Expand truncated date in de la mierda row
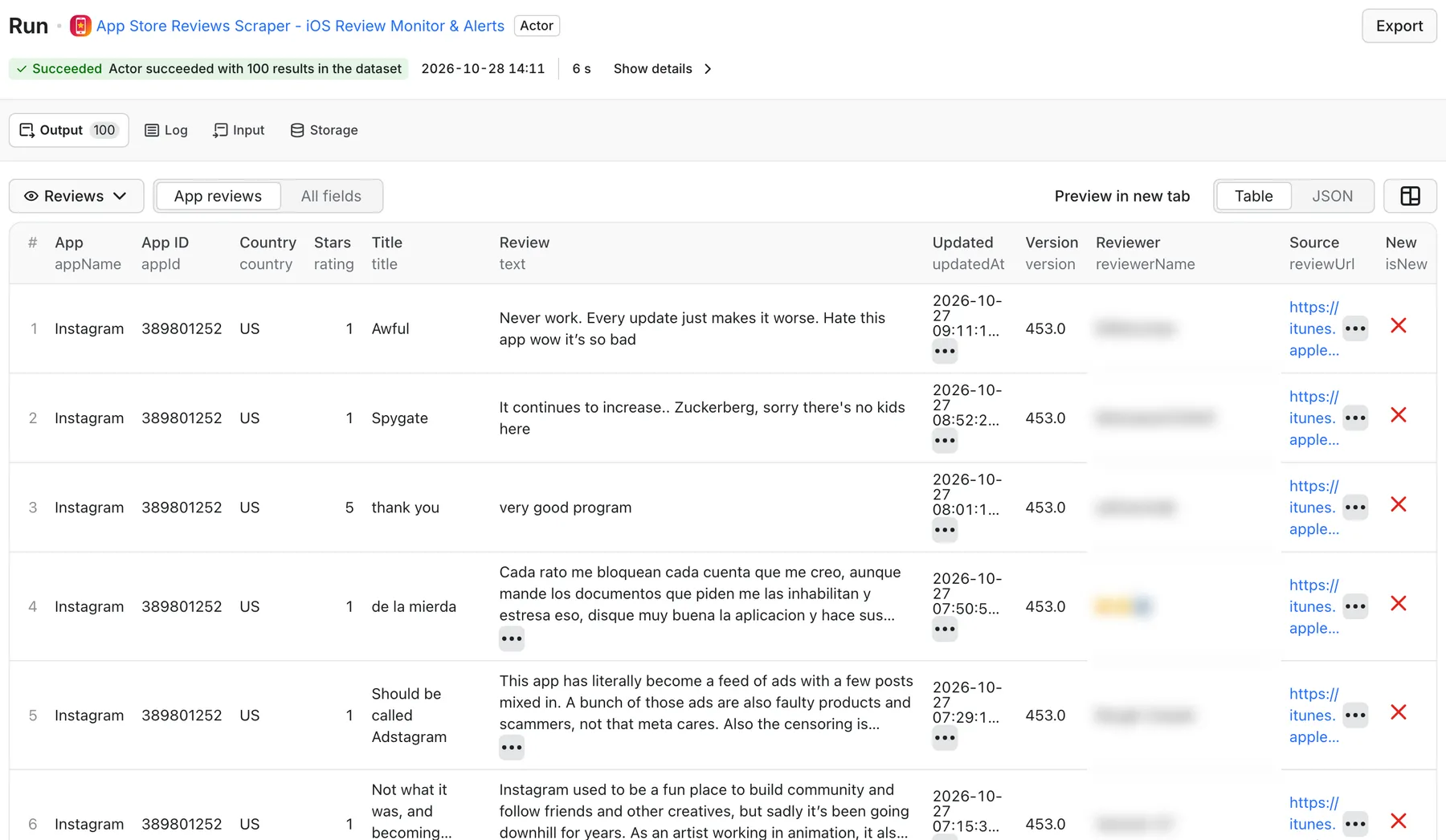 coord(945,629)
